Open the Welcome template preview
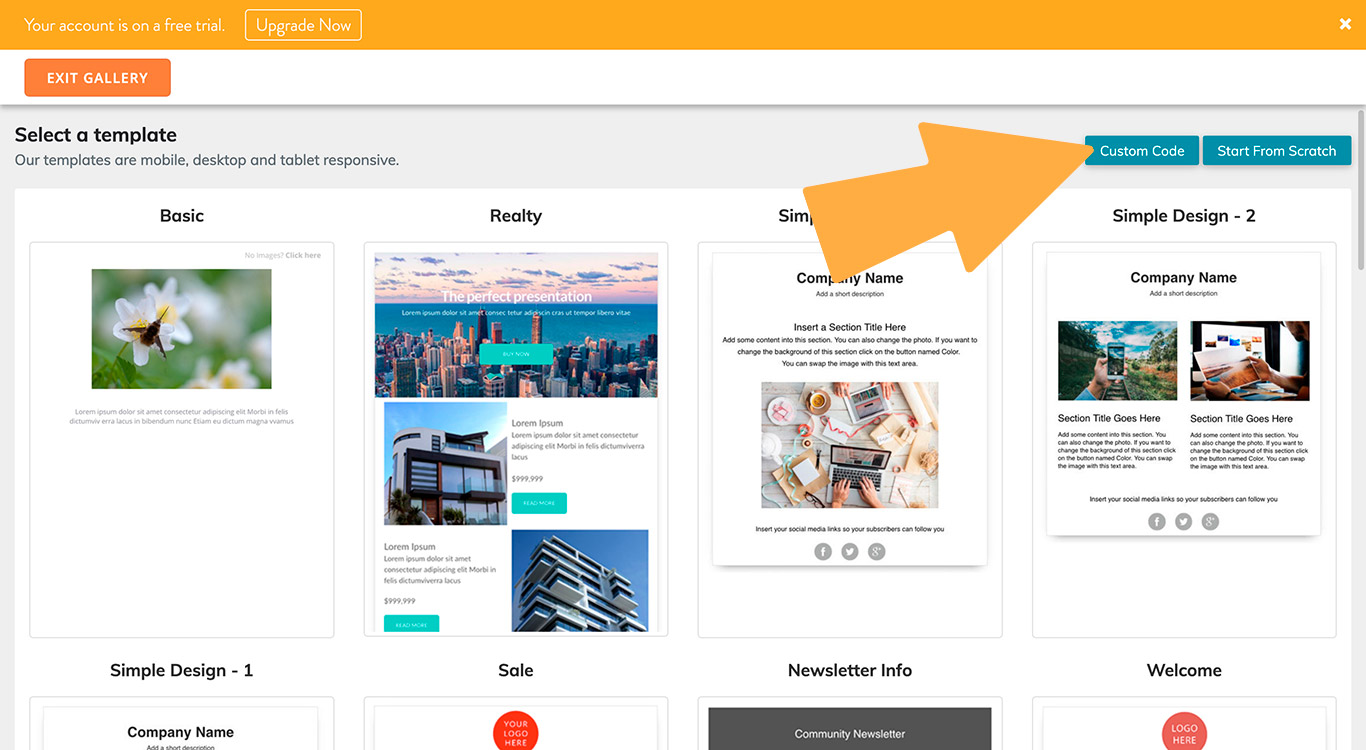The width and height of the screenshot is (1366, 750). 1184,723
